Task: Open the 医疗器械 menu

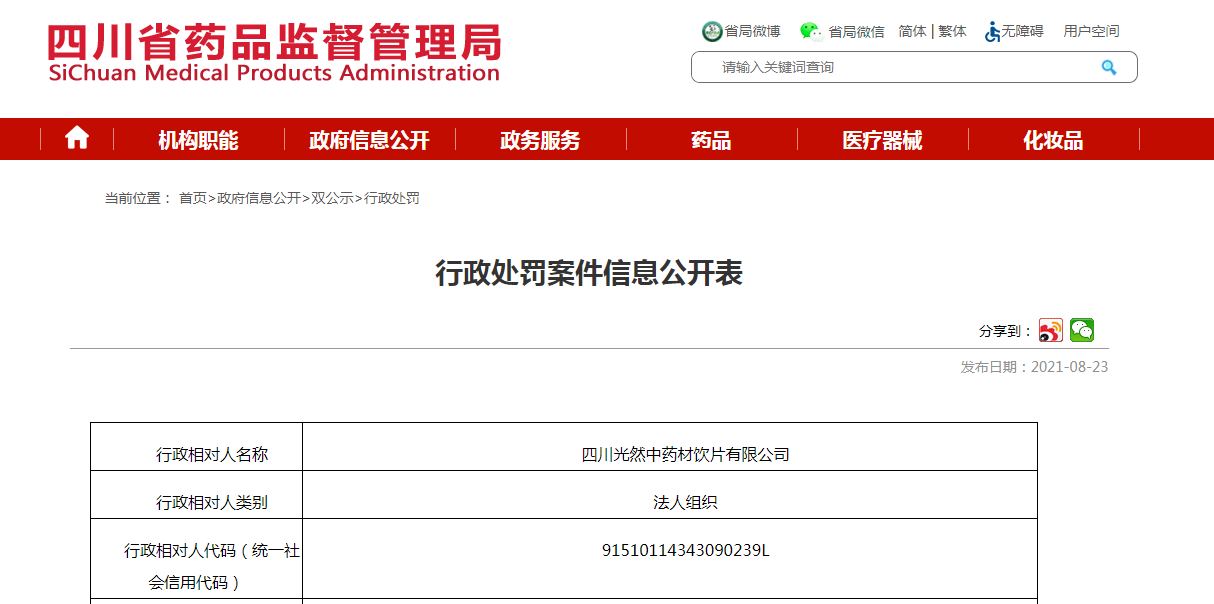Action: click(882, 140)
